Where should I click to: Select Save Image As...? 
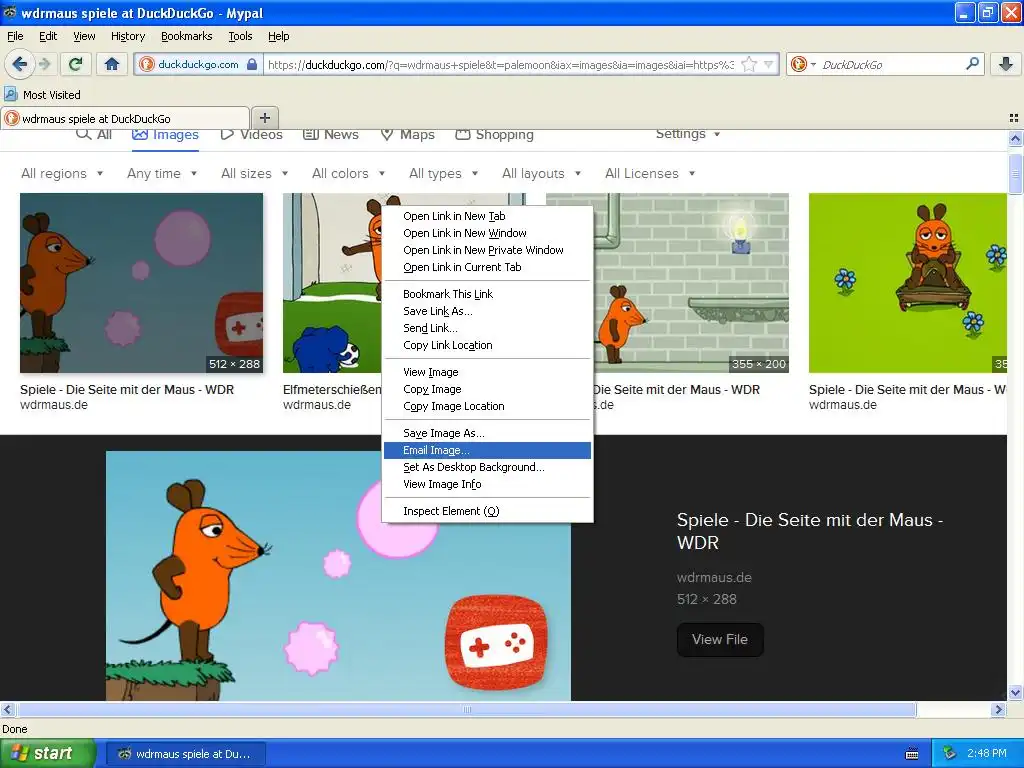[x=487, y=433]
